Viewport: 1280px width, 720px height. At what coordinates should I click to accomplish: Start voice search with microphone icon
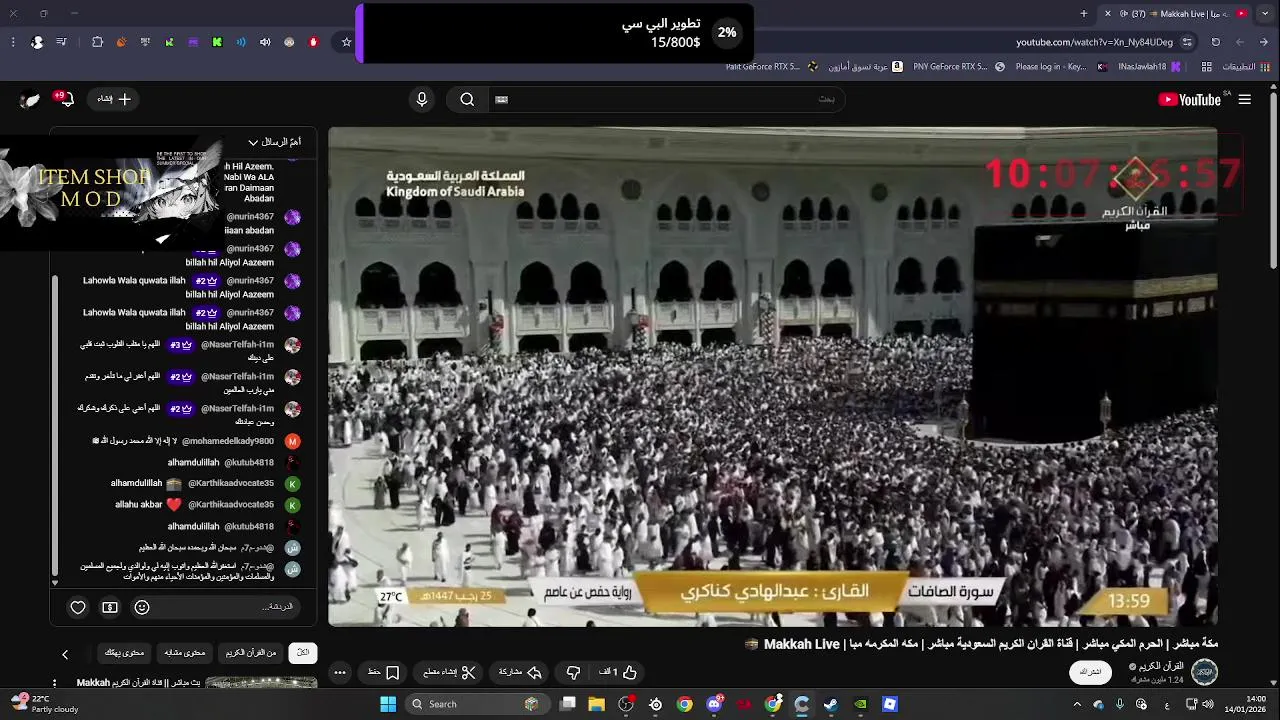(x=422, y=99)
